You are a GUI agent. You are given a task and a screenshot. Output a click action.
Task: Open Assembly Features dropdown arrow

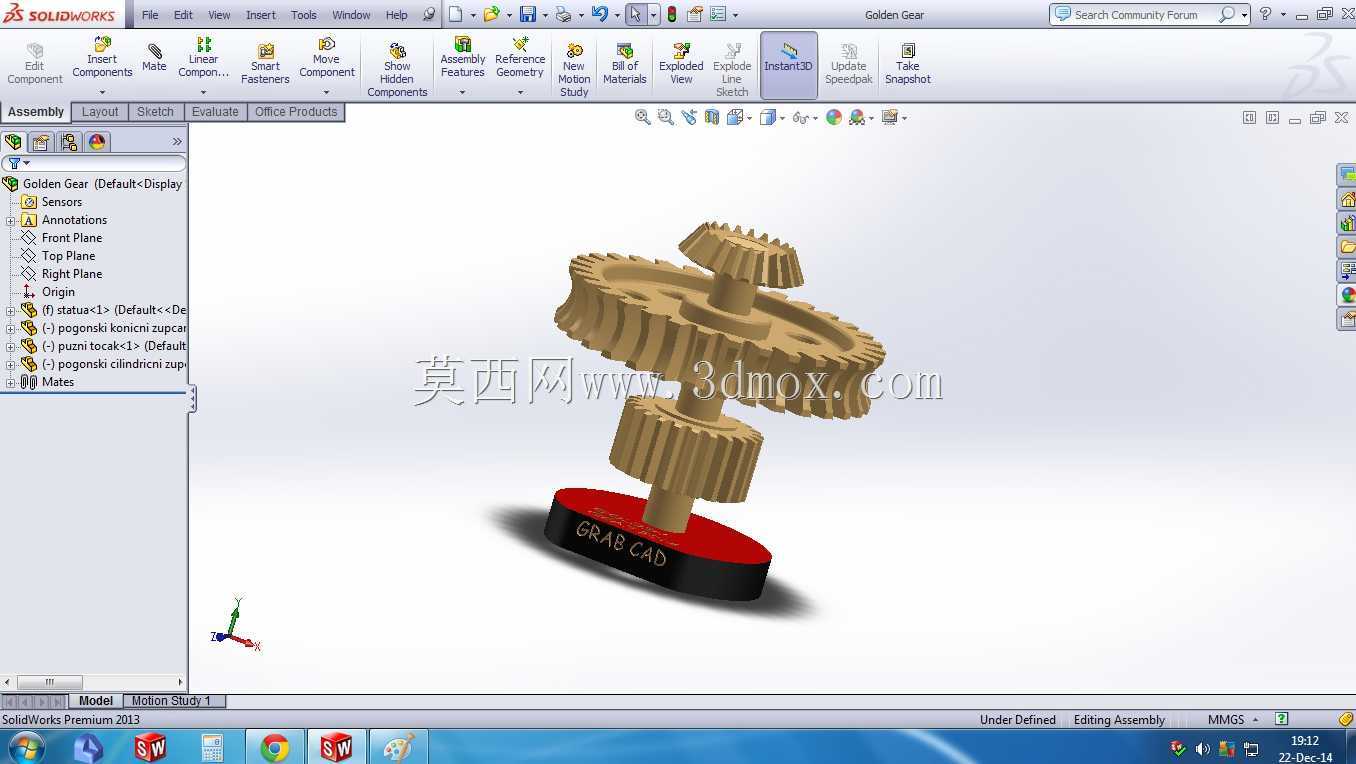(463, 92)
